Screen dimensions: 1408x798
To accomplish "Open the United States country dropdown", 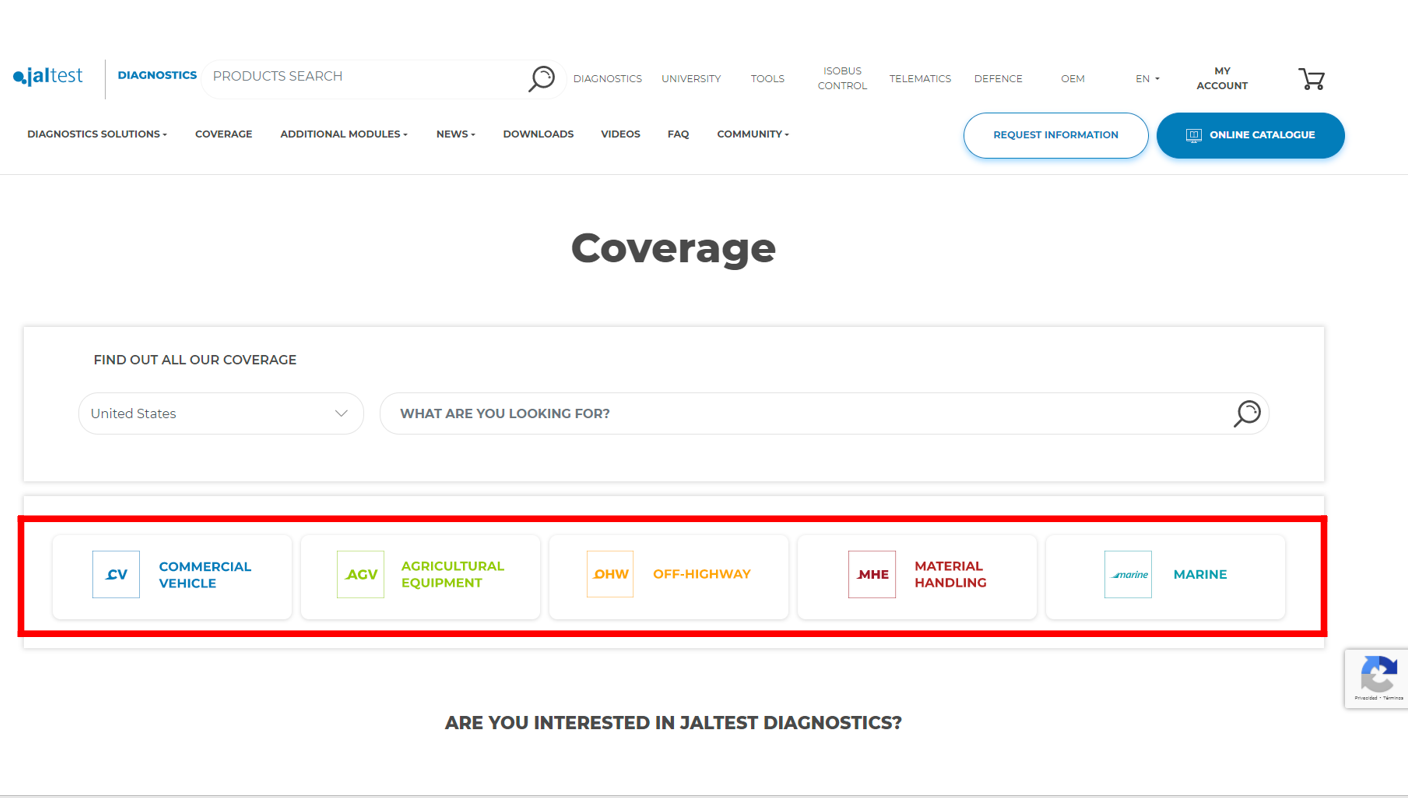I will click(221, 413).
